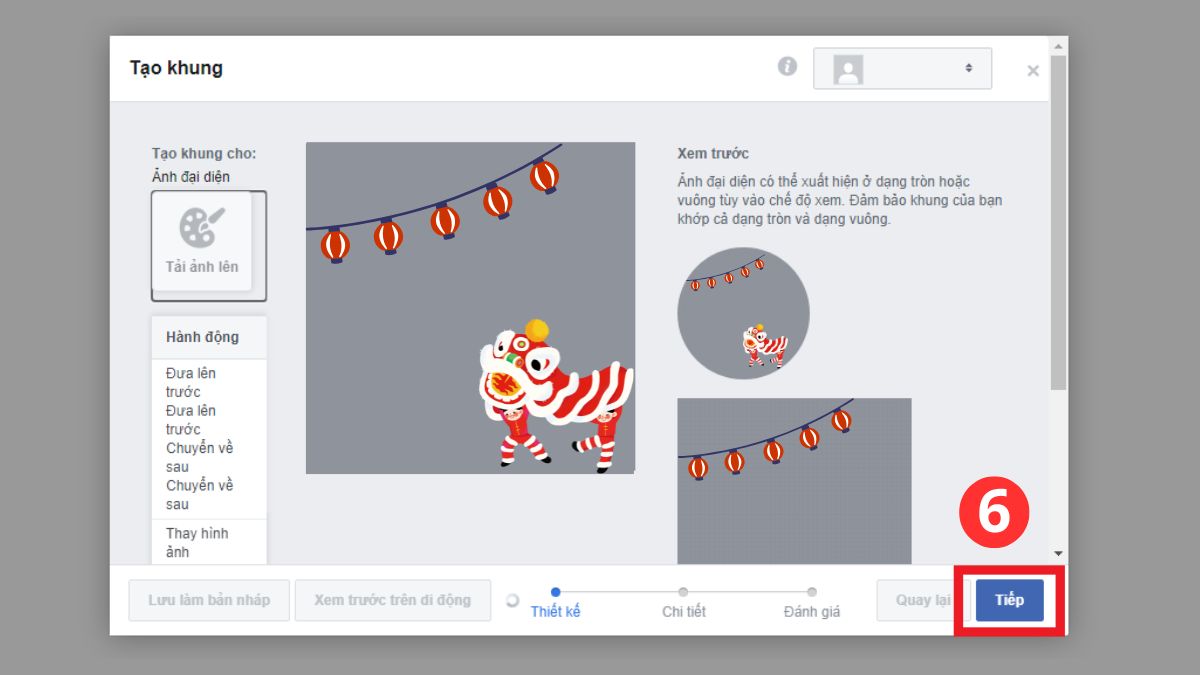Jump to the Chi tiết step dot

click(683, 591)
